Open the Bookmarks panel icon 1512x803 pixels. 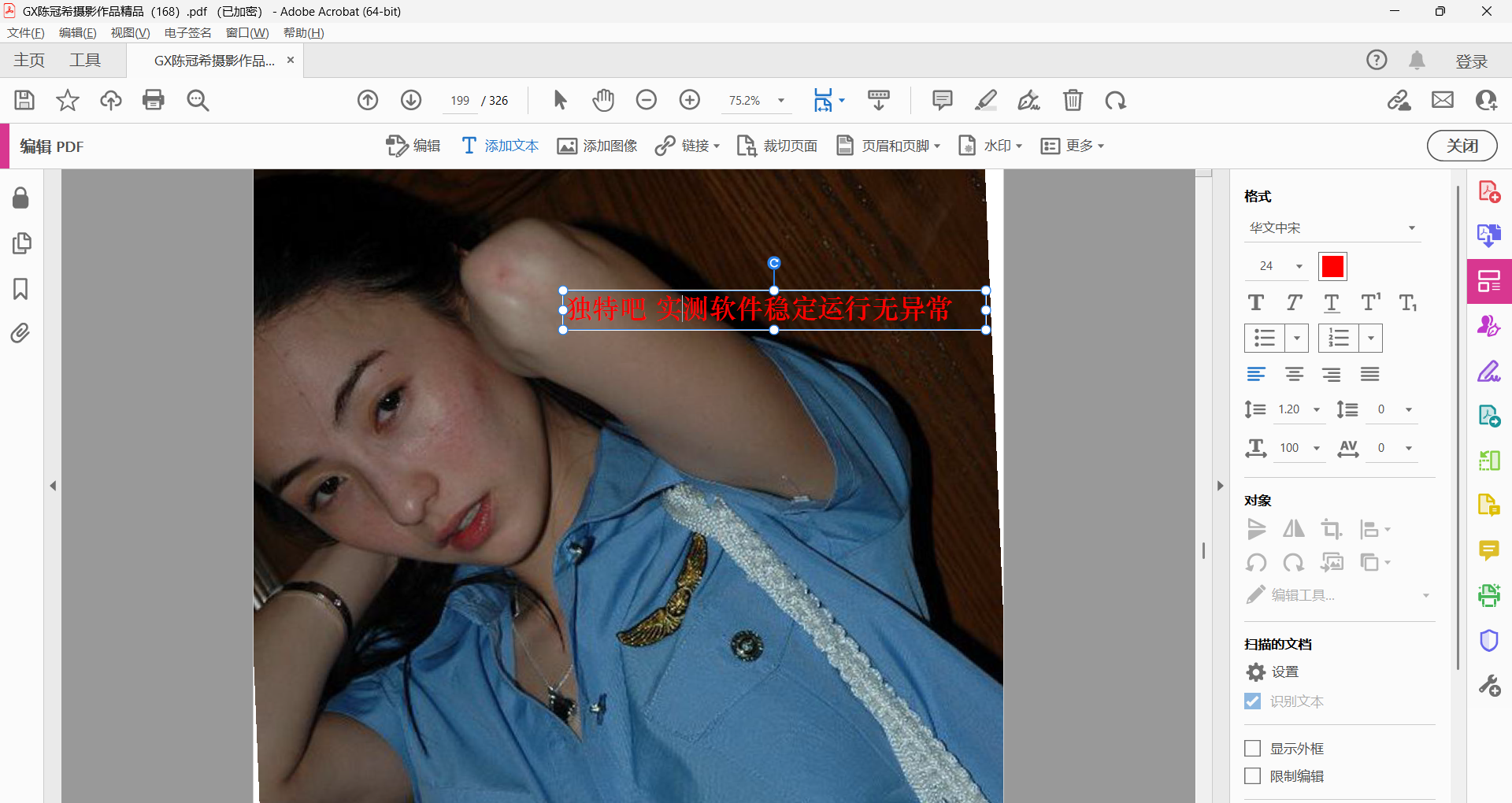pyautogui.click(x=20, y=289)
